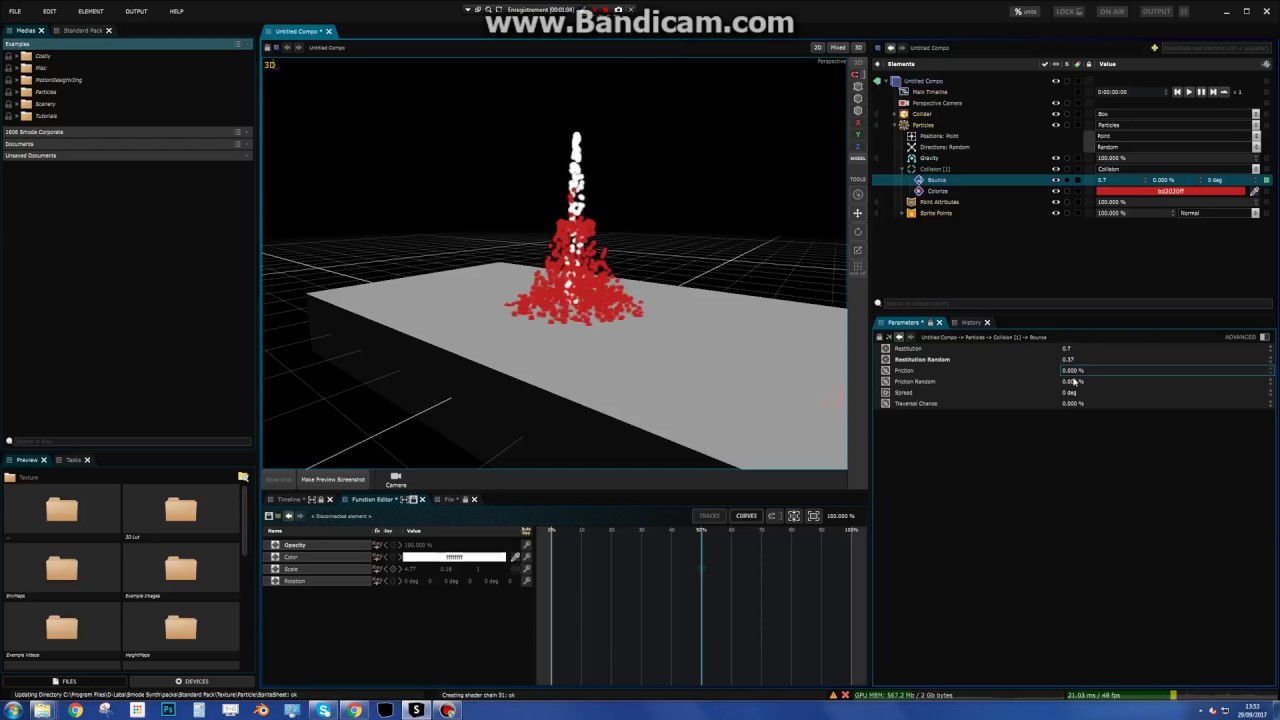Click the TRACKS button in function editor
This screenshot has height=720, width=1280.
click(709, 516)
